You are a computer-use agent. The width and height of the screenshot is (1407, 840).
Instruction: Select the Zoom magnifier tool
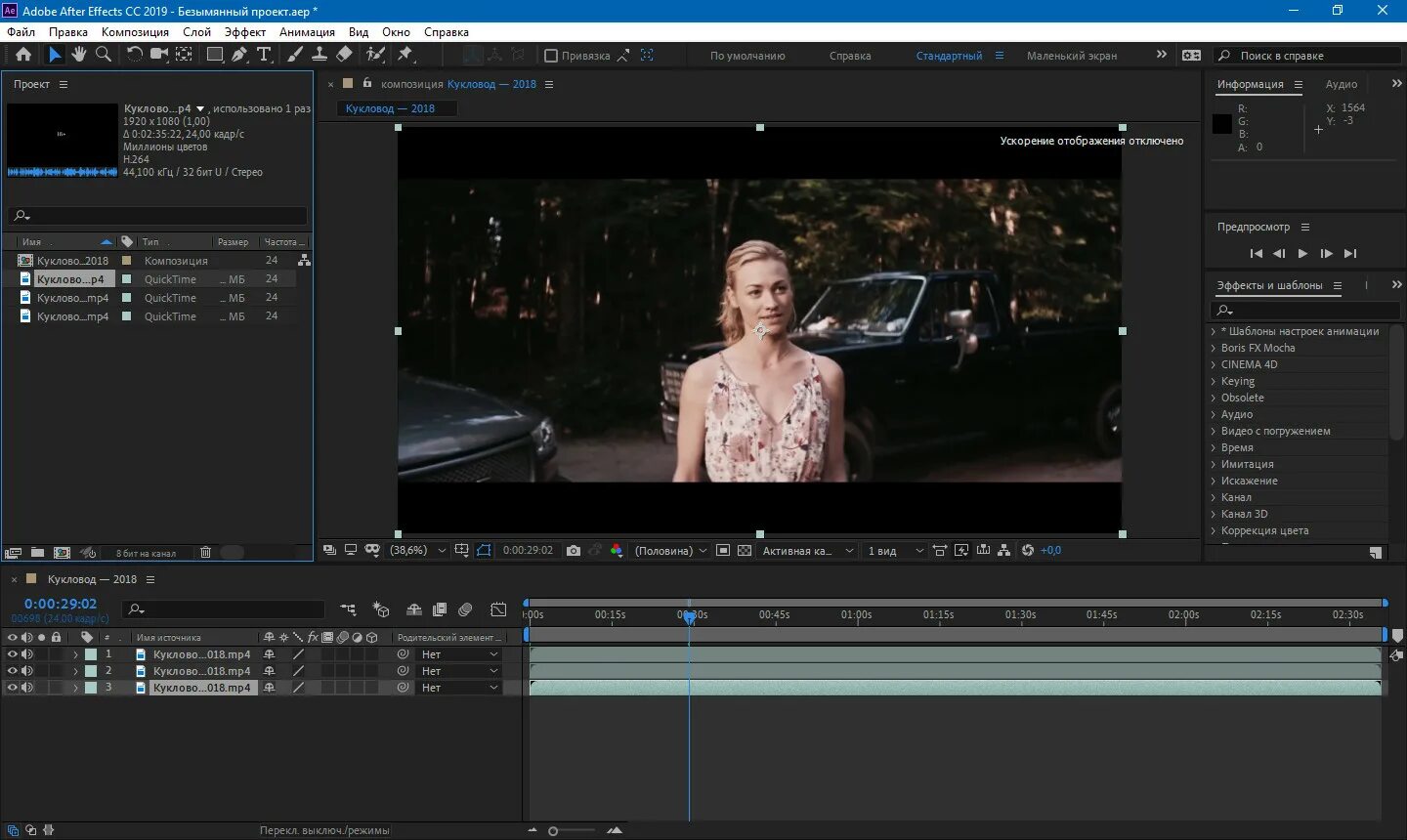pos(103,55)
